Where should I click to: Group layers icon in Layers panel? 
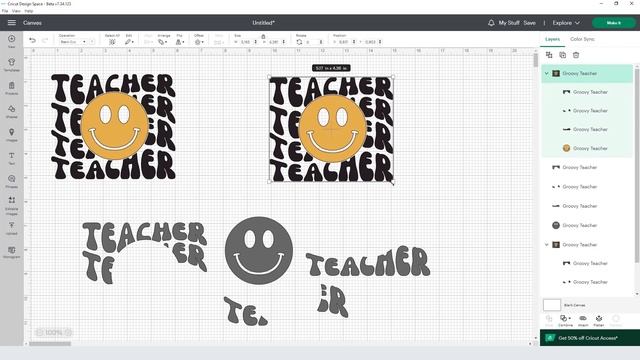[x=549, y=55]
